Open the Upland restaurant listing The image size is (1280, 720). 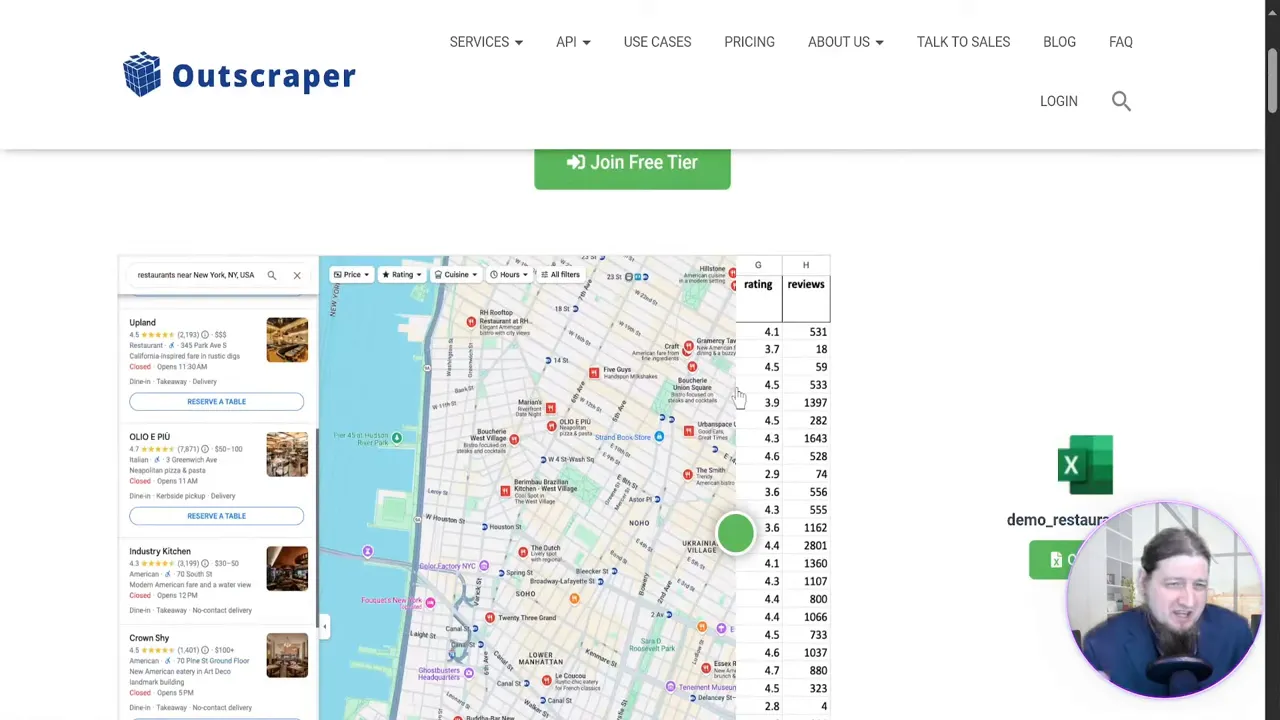point(142,322)
